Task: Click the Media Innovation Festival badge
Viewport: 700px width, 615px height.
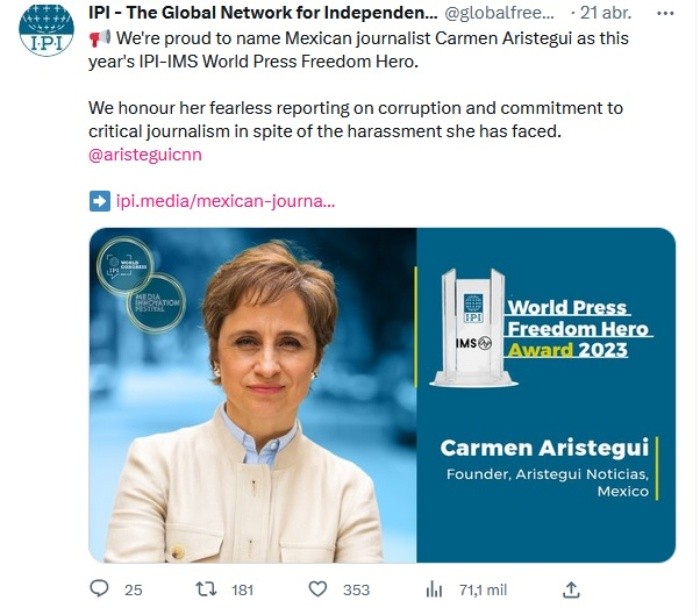Action: click(155, 303)
